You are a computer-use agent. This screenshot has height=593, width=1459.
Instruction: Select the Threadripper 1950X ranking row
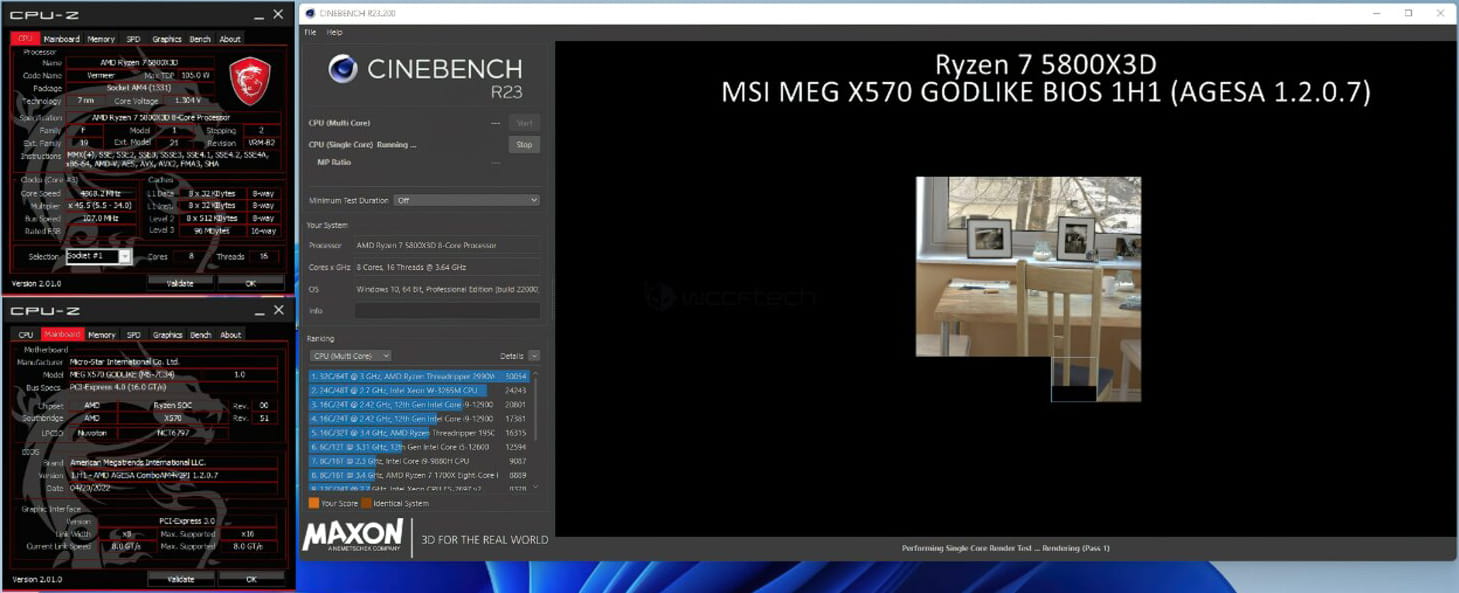419,433
